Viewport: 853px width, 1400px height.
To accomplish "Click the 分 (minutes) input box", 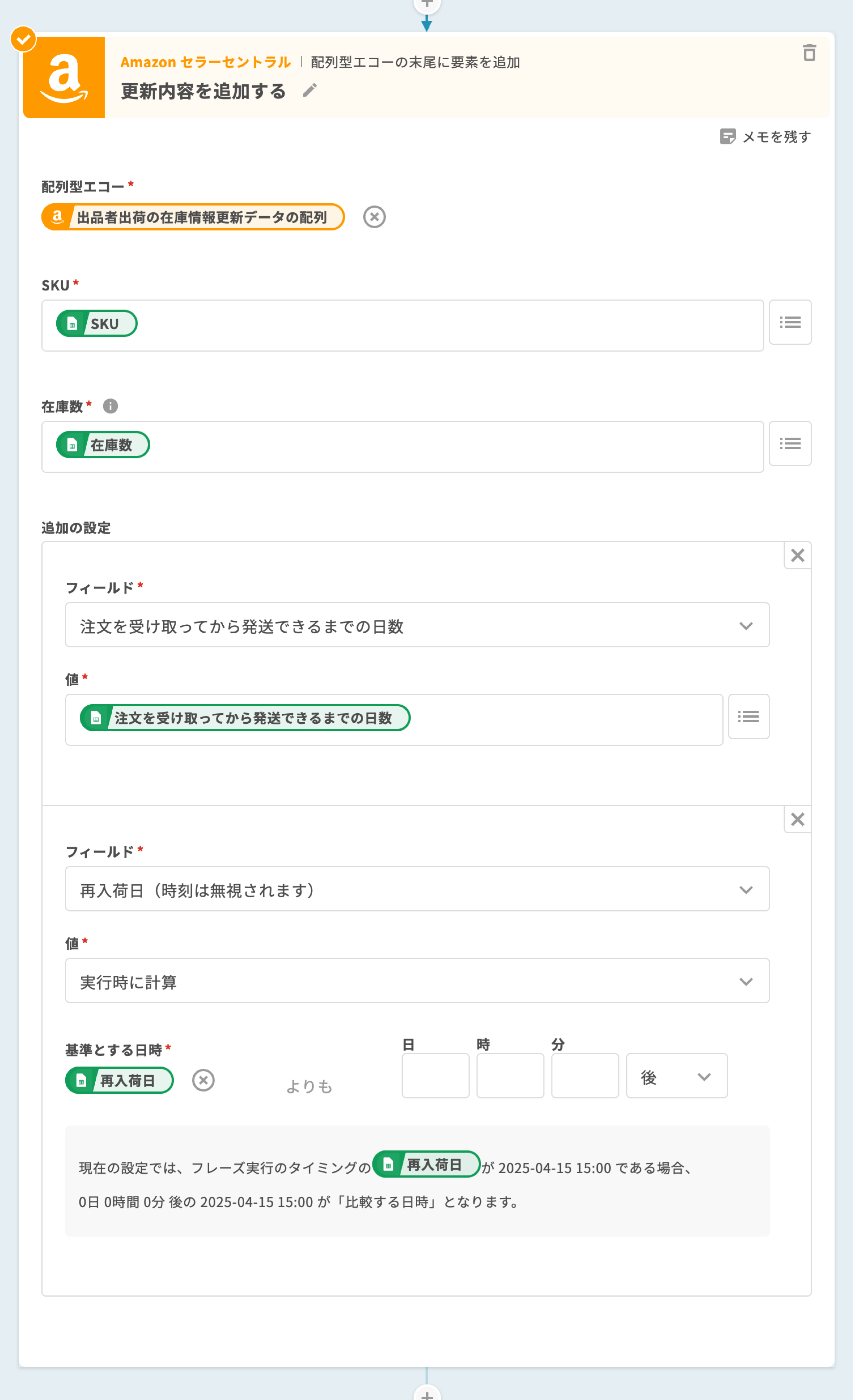I will (584, 1076).
